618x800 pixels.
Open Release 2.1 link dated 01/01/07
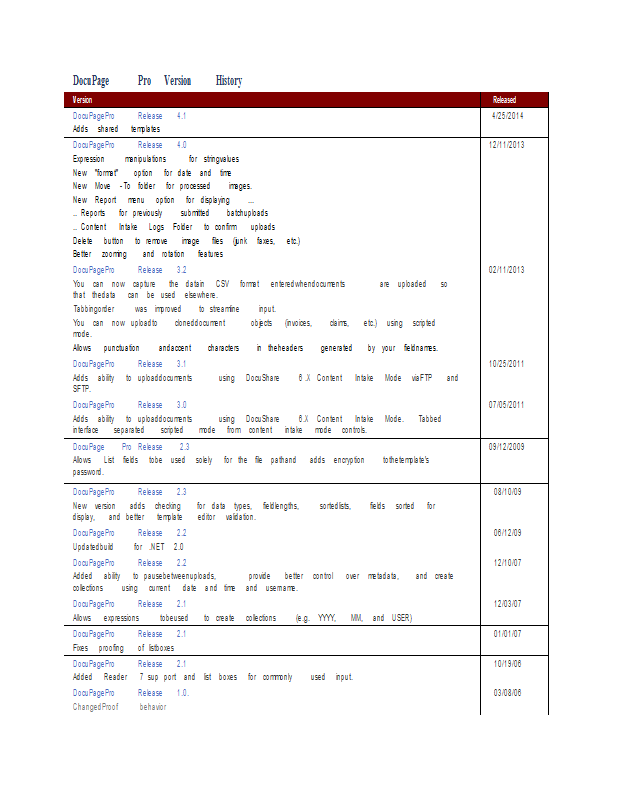tap(129, 634)
